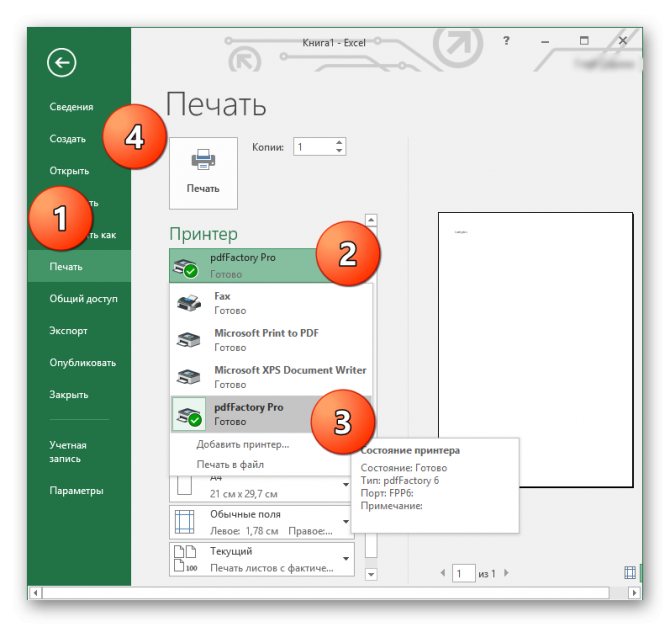The image size is (670, 627).
Task: Click the highlighted pdfFactory Pro list icon
Action: [x=189, y=416]
